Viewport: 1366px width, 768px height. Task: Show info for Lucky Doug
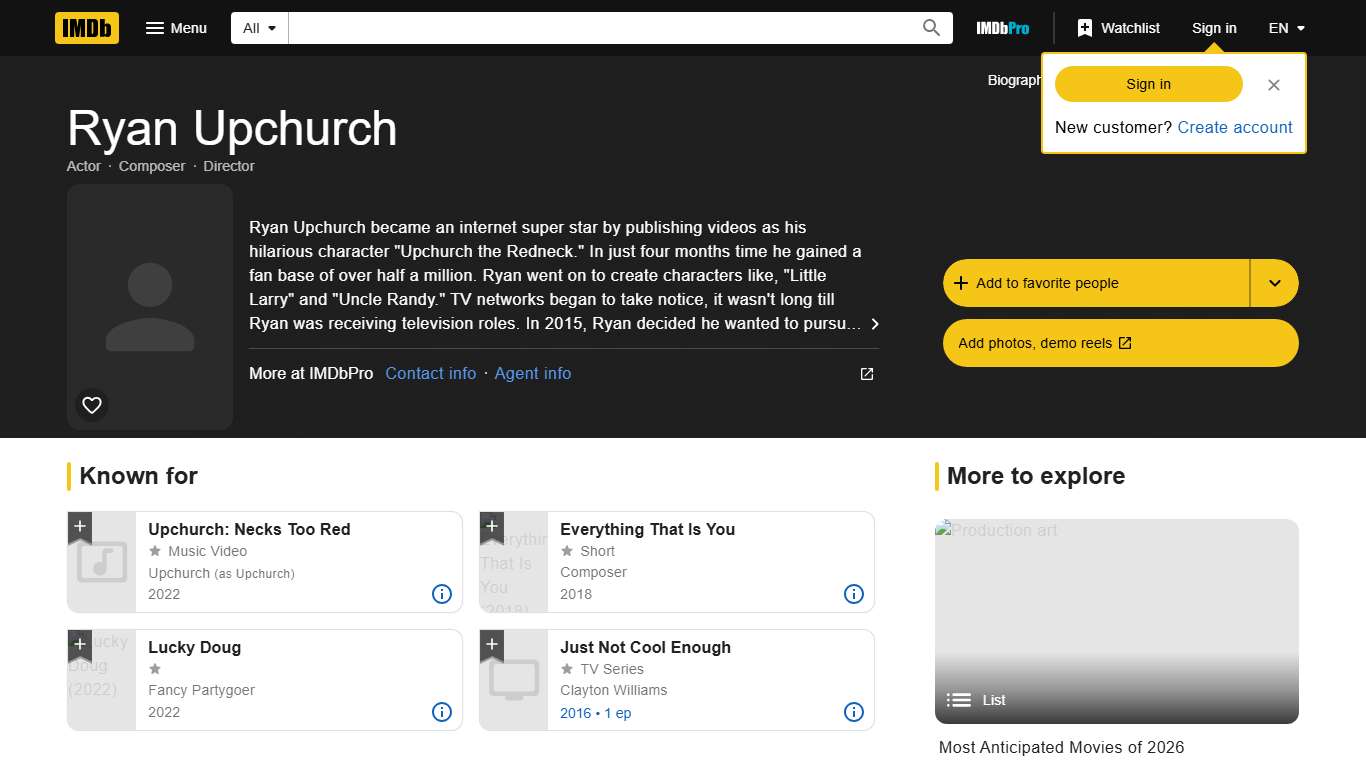click(x=442, y=712)
